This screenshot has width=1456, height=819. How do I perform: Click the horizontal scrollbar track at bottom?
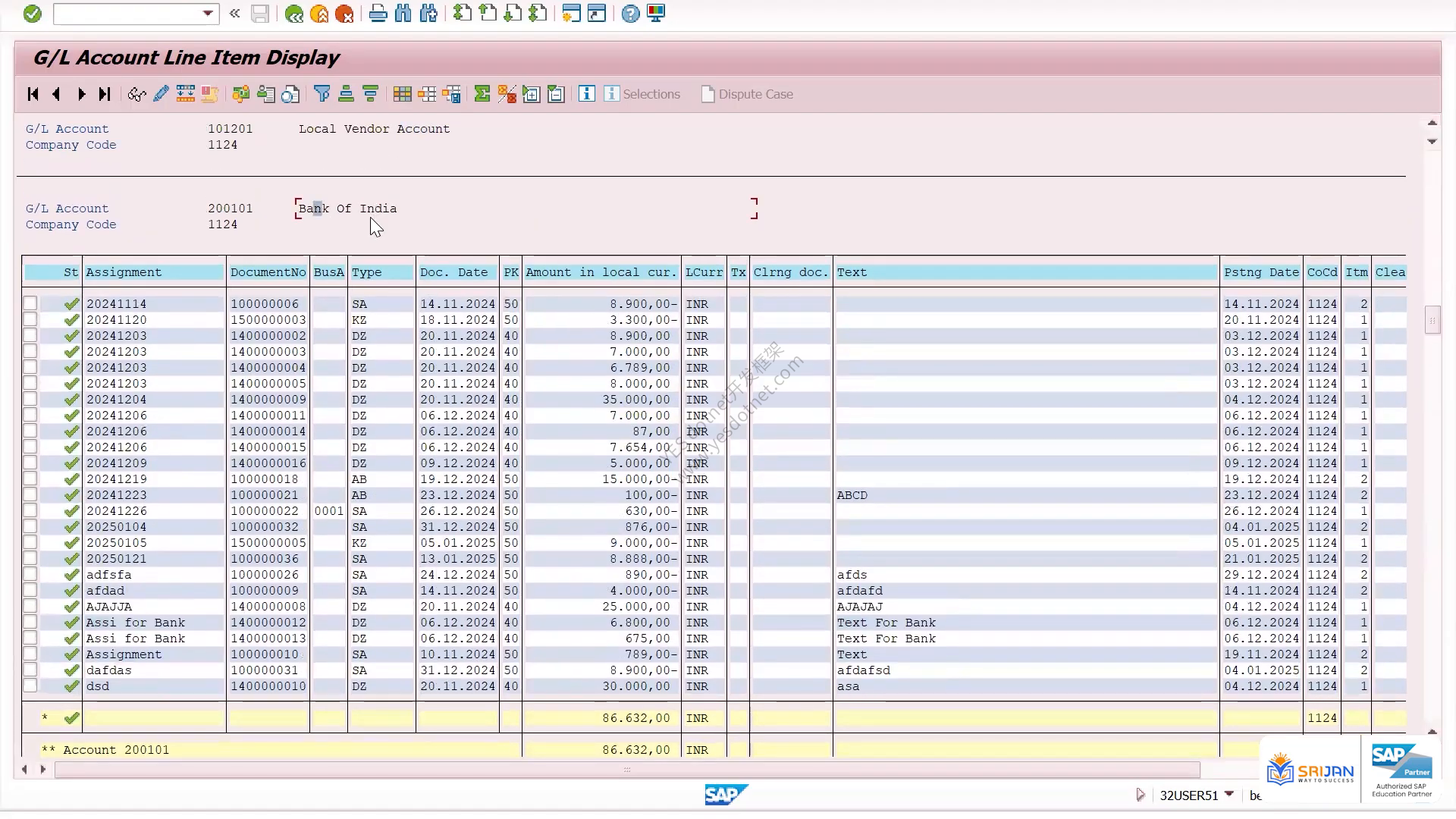pos(627,770)
